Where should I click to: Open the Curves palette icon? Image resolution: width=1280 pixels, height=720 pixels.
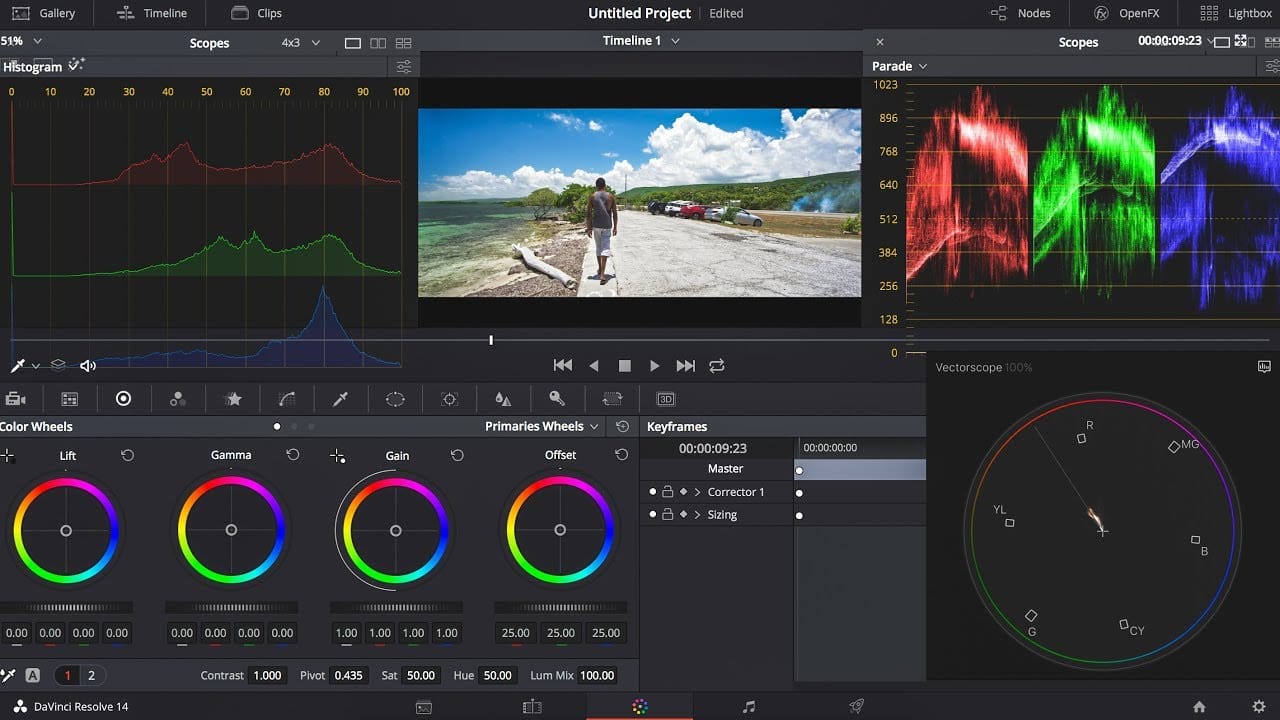(287, 398)
